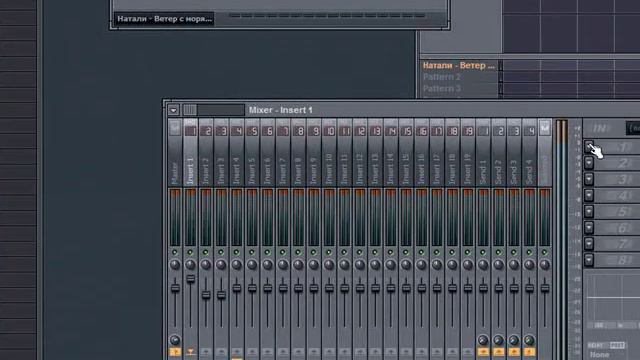The height and width of the screenshot is (360, 640).
Task: Click the POST button near None
Action: [x=617, y=345]
